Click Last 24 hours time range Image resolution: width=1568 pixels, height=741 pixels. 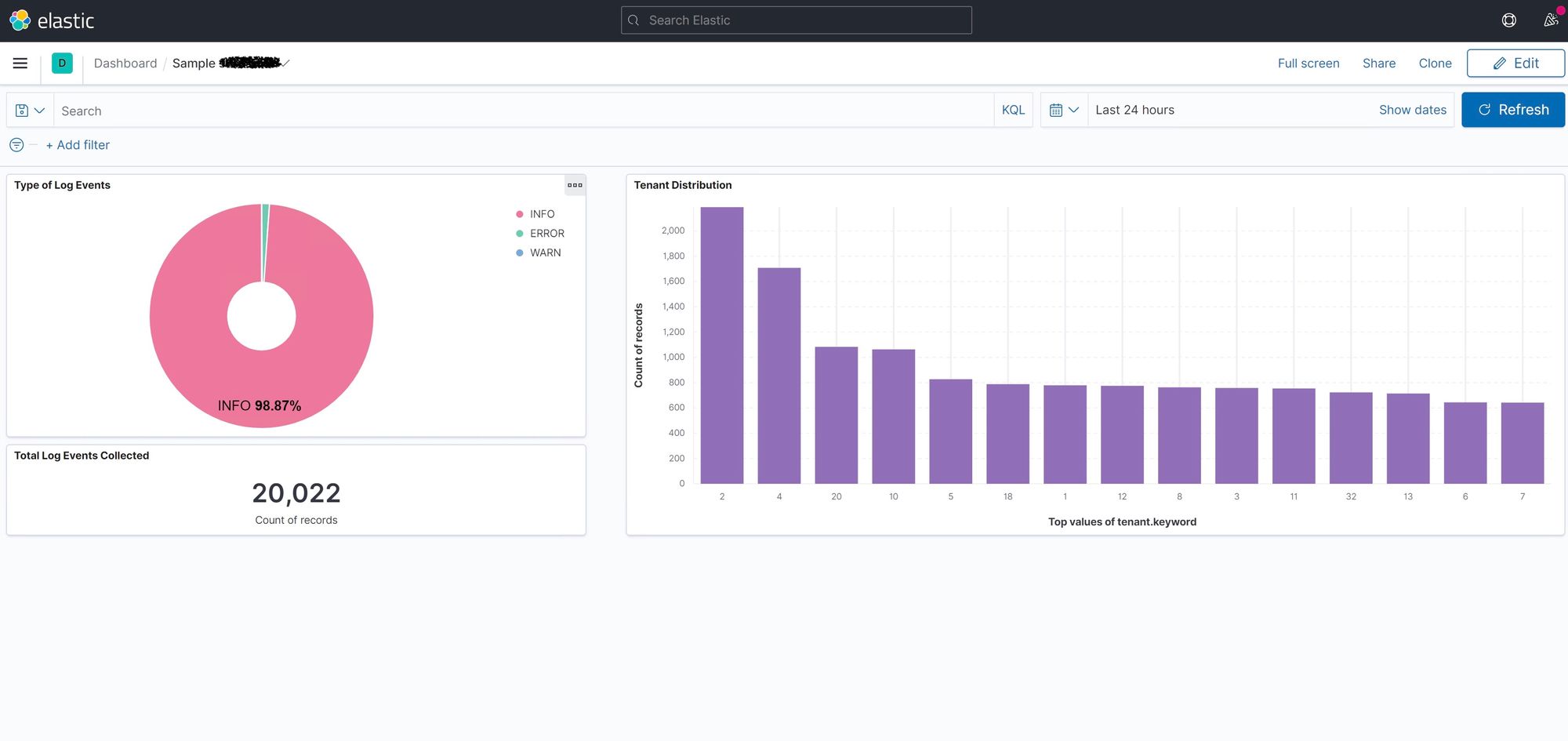pos(1134,110)
